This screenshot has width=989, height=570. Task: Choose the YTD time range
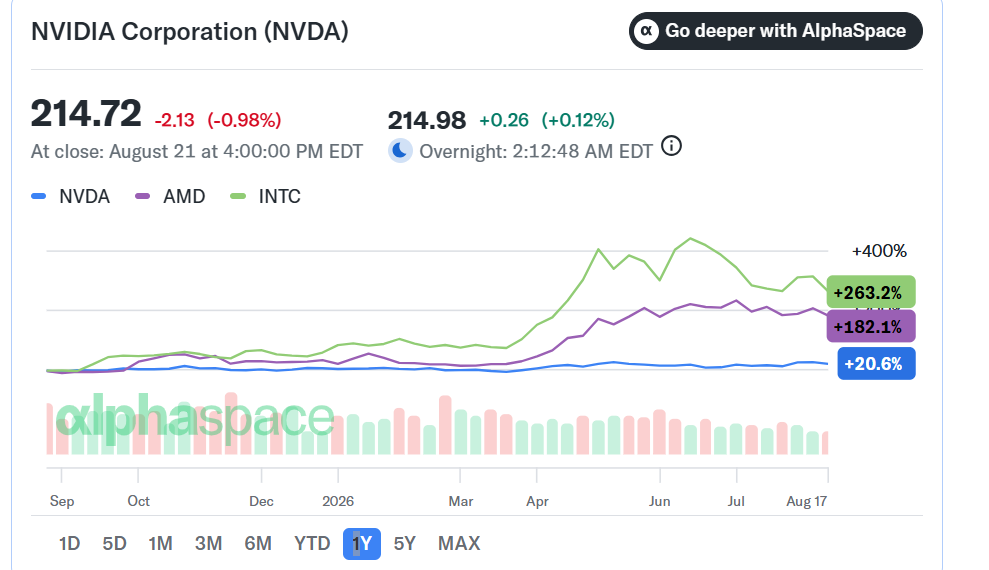coord(312,544)
